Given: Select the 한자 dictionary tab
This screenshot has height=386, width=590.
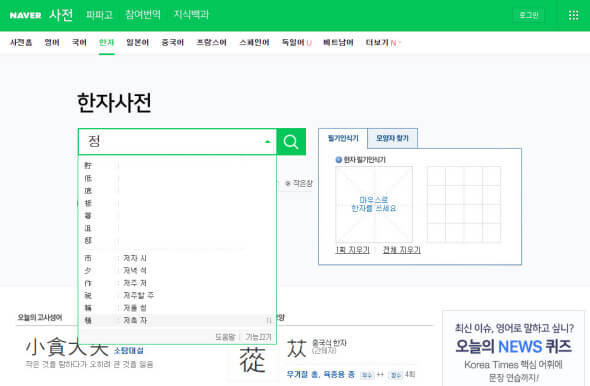Looking at the screenshot, I should tap(106, 43).
